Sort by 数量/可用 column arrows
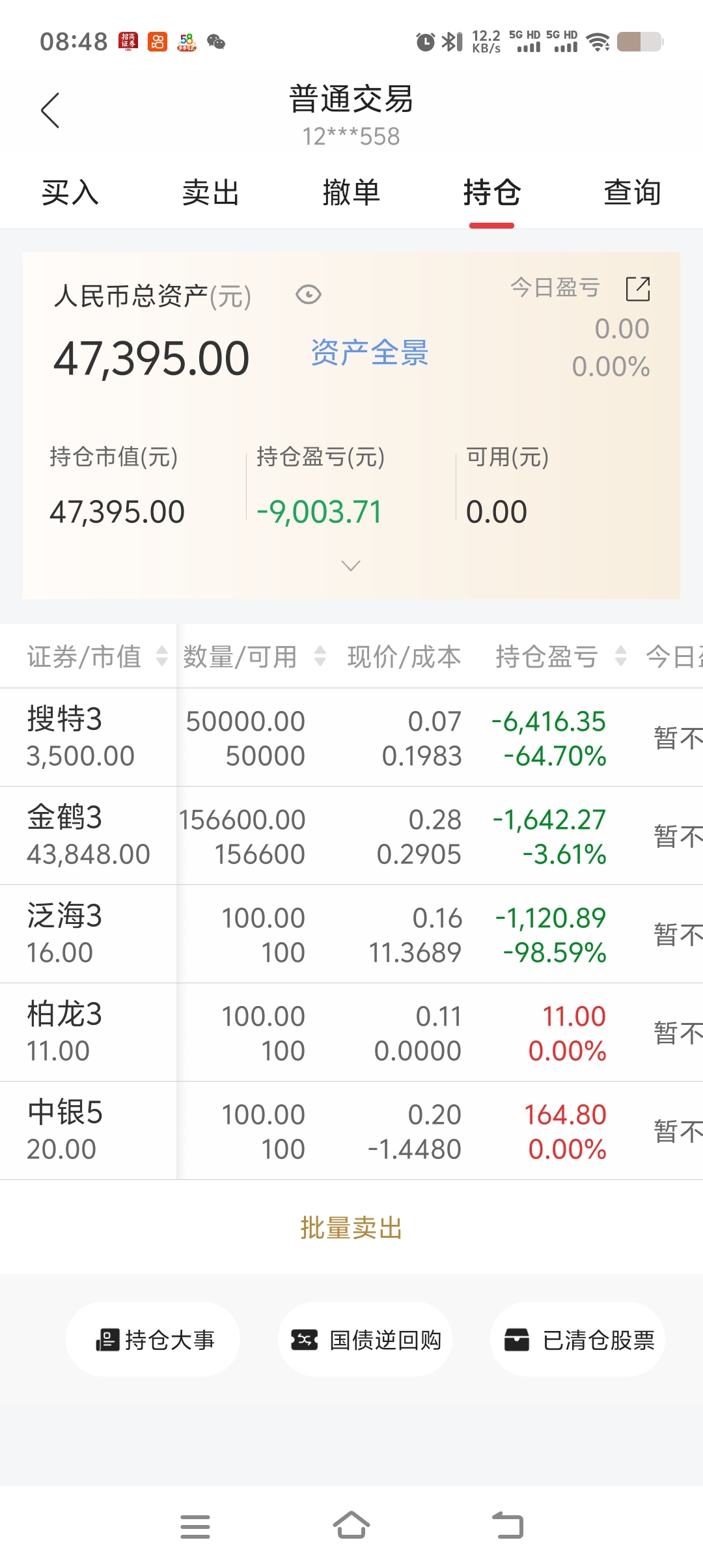 click(320, 656)
